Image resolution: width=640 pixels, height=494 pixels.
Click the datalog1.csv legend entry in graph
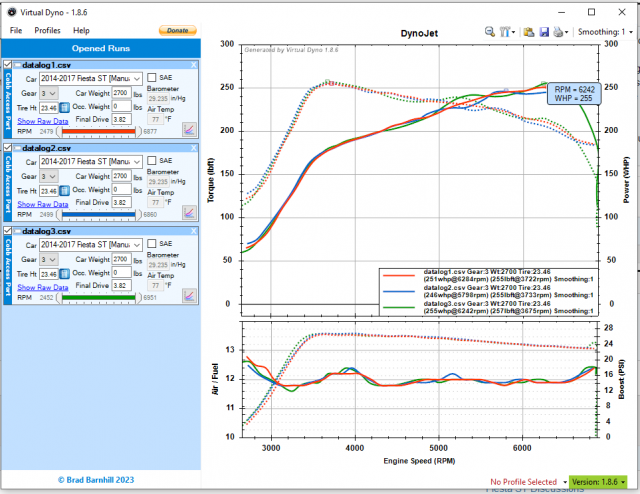(x=488, y=275)
